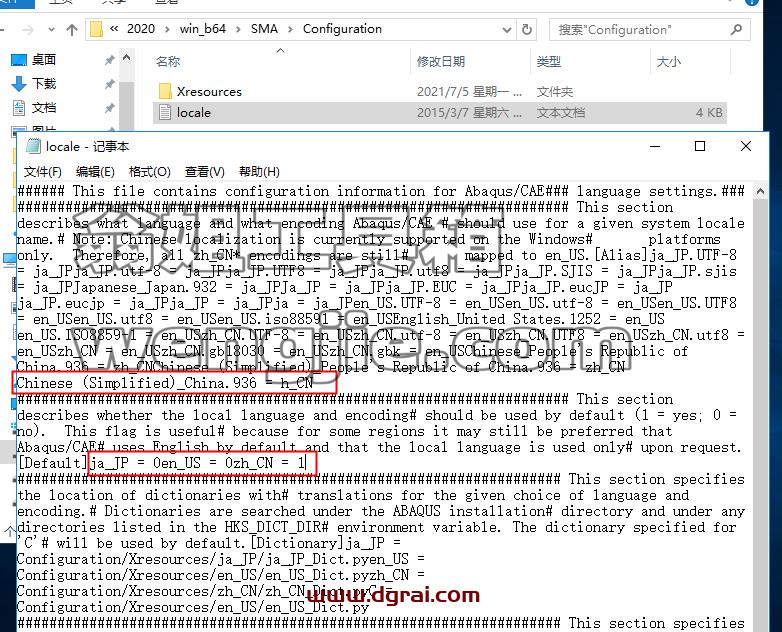The height and width of the screenshot is (632, 782).
Task: Click the Up directory arrow in Explorer
Action: [x=72, y=30]
